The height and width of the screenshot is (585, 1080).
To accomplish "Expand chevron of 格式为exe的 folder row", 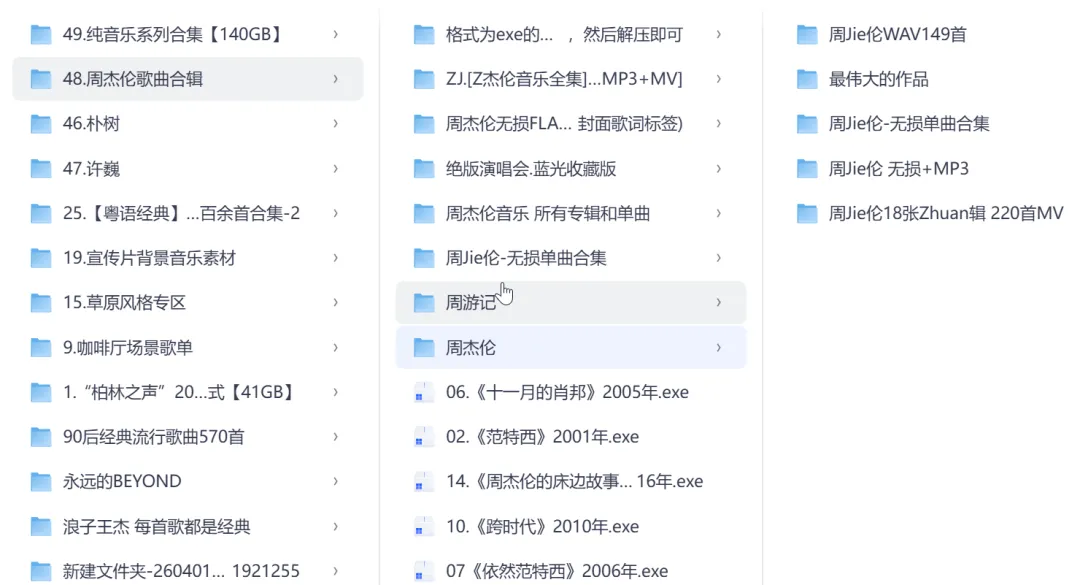I will (x=718, y=34).
